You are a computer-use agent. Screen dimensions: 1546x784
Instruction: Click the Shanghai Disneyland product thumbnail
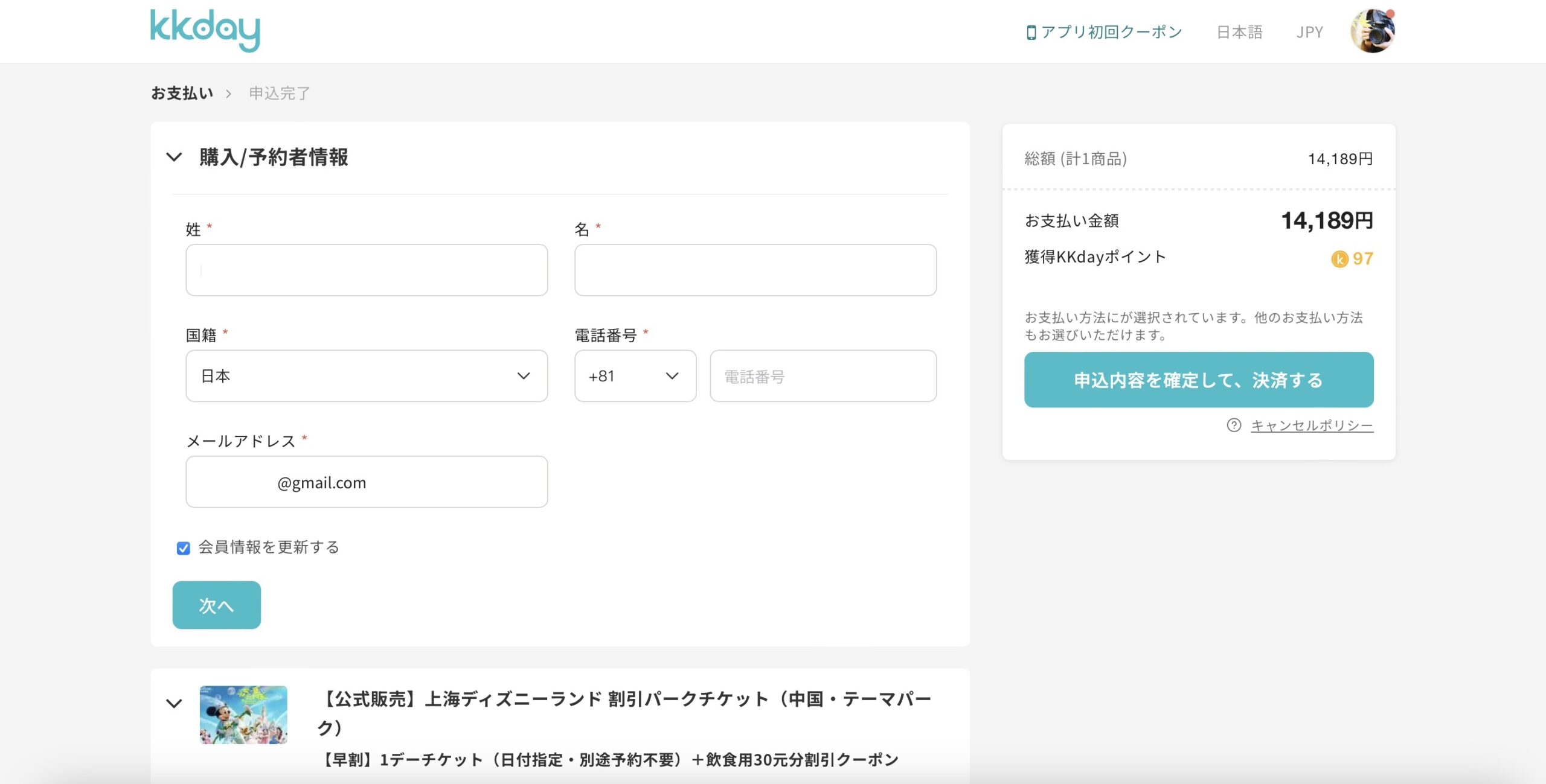[x=243, y=715]
